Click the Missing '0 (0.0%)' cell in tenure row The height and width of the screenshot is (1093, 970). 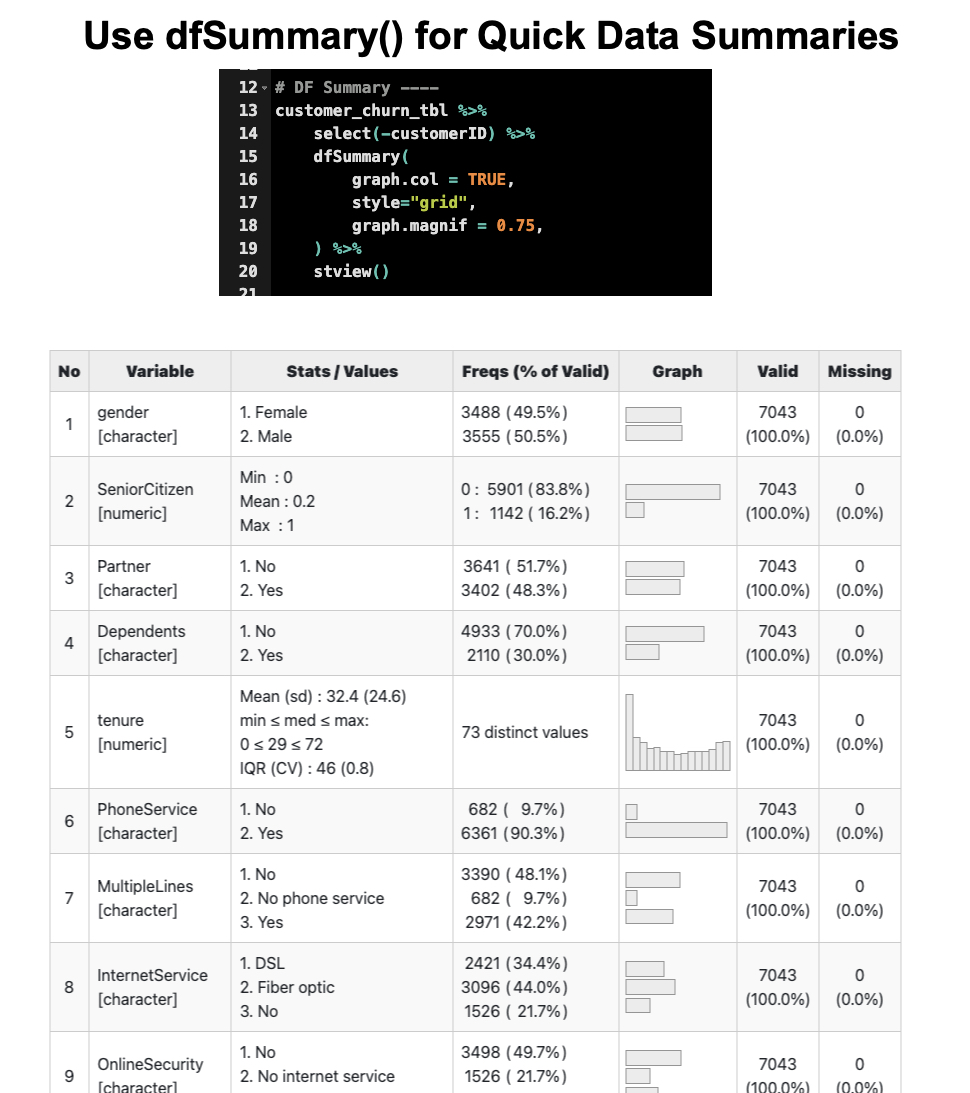pos(859,733)
